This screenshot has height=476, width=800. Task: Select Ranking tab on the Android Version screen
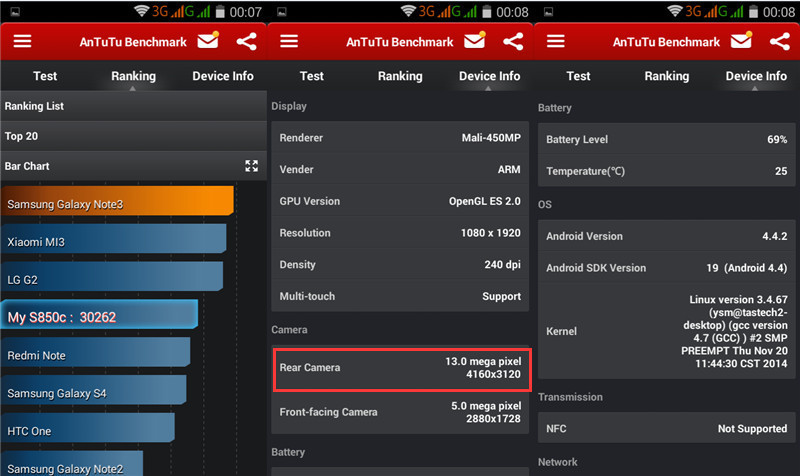click(x=666, y=76)
